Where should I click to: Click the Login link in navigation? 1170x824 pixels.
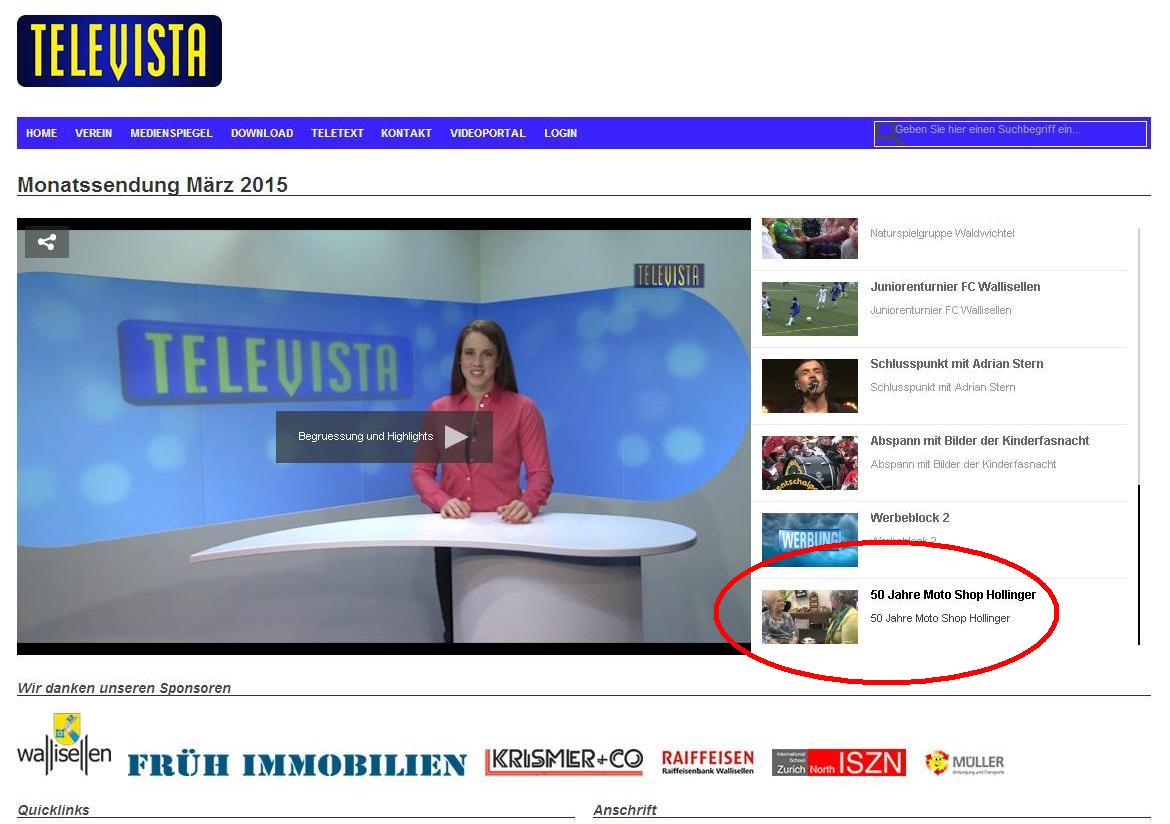click(x=560, y=133)
